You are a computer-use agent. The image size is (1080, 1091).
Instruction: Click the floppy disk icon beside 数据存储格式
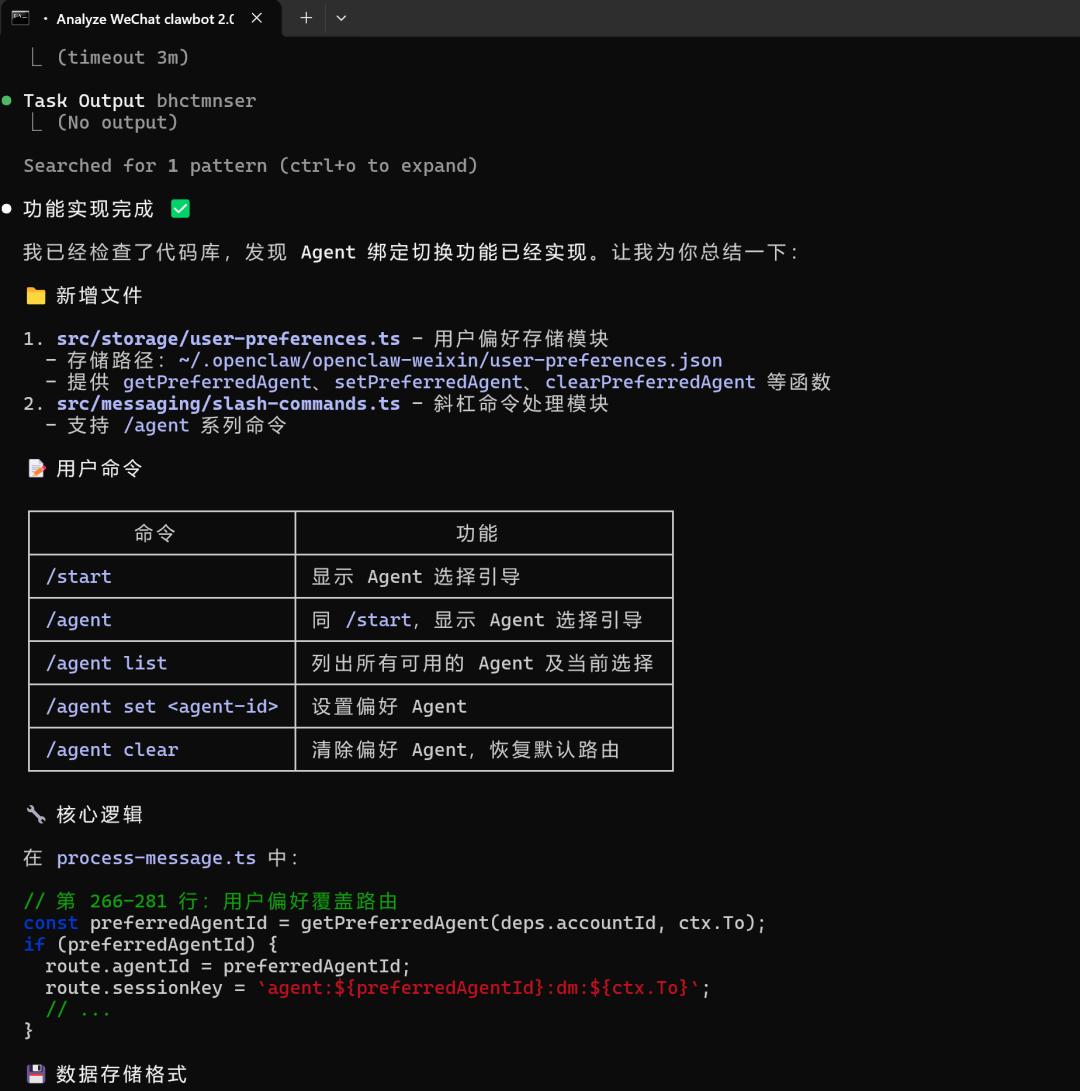tap(36, 1074)
